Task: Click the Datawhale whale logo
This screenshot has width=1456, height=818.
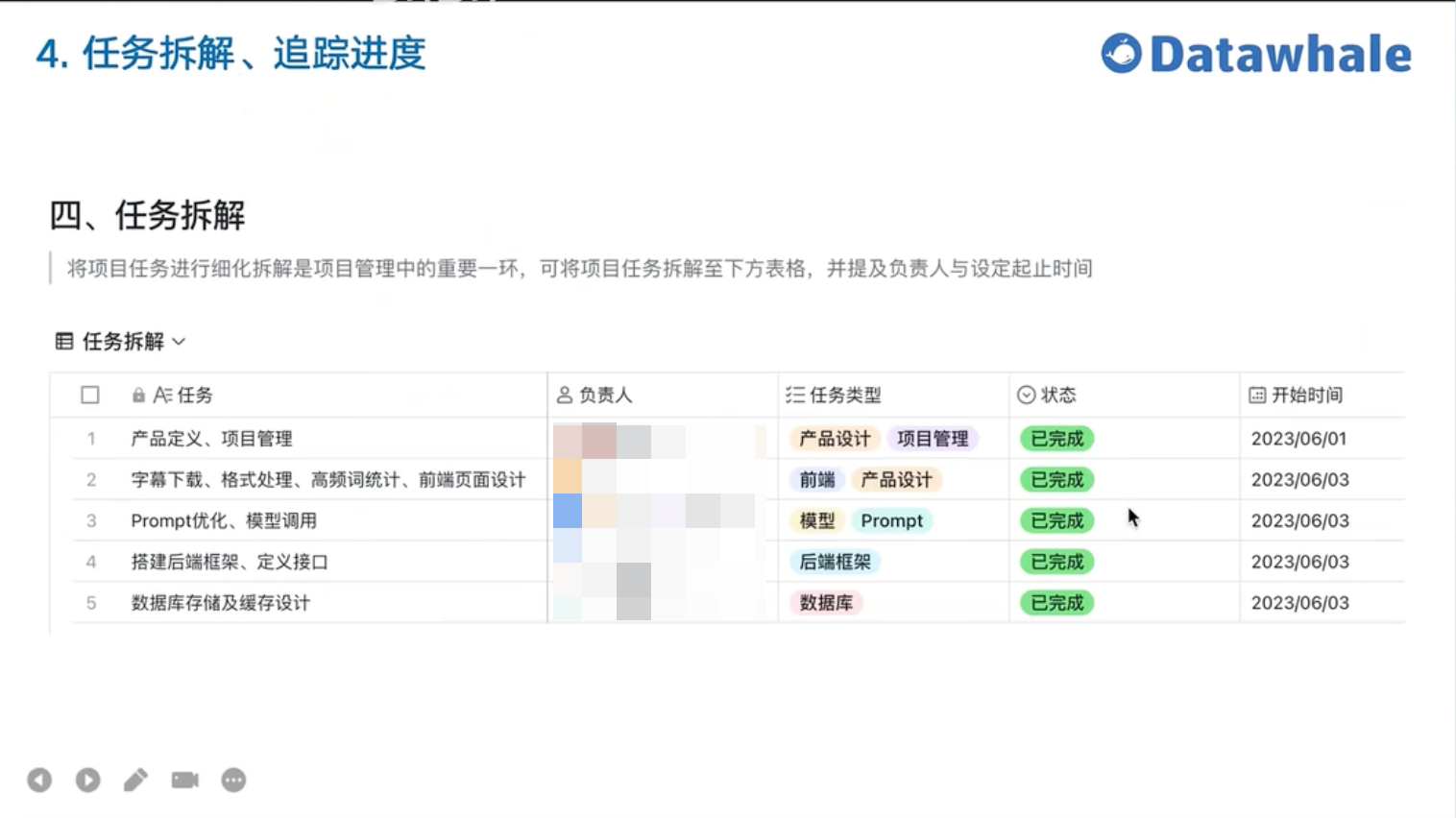Action: 1120,55
